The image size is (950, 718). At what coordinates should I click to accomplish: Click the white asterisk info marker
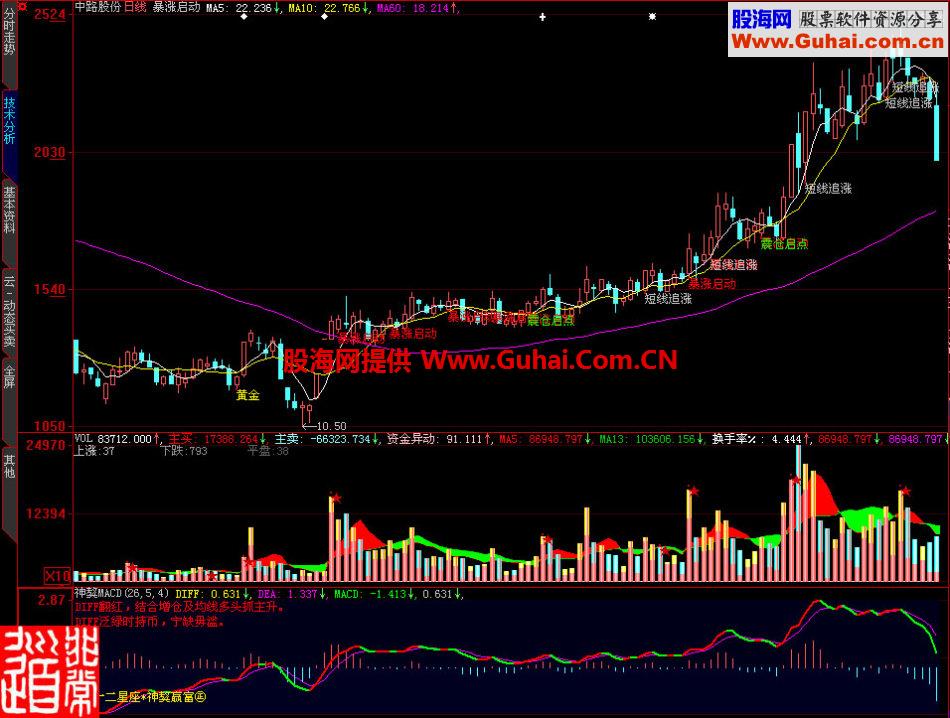tap(653, 17)
